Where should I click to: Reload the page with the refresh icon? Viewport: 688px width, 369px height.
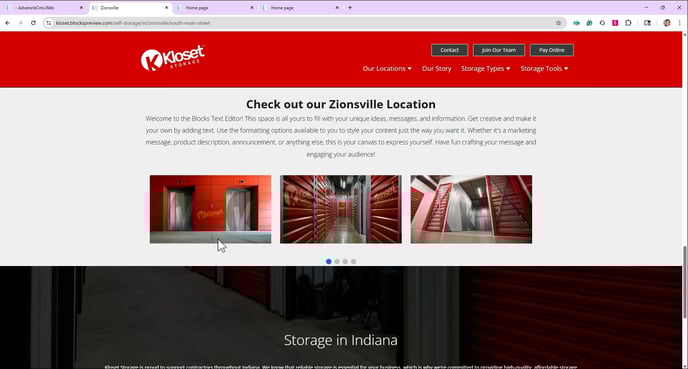(x=33, y=23)
